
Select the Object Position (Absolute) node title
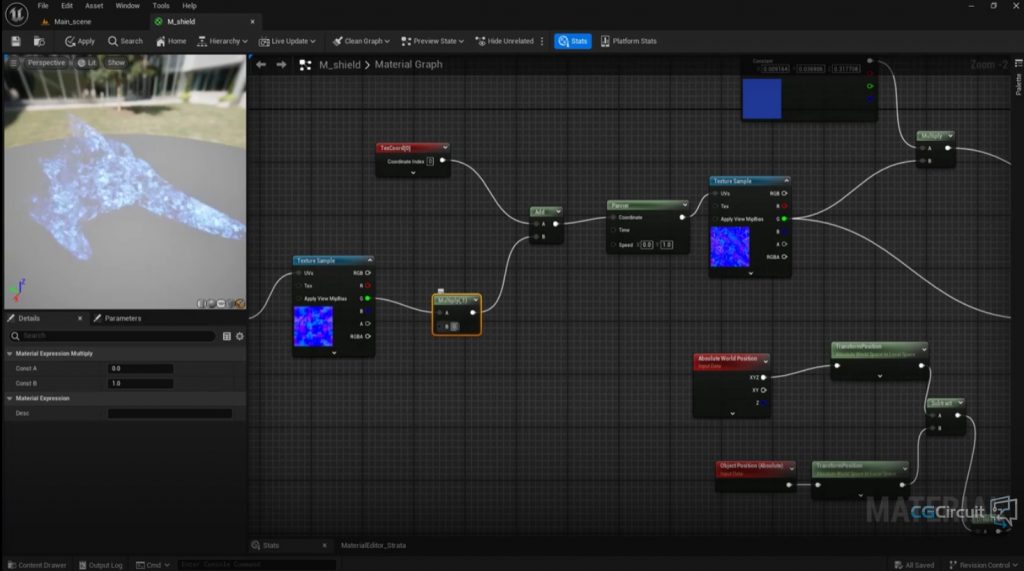(751, 466)
